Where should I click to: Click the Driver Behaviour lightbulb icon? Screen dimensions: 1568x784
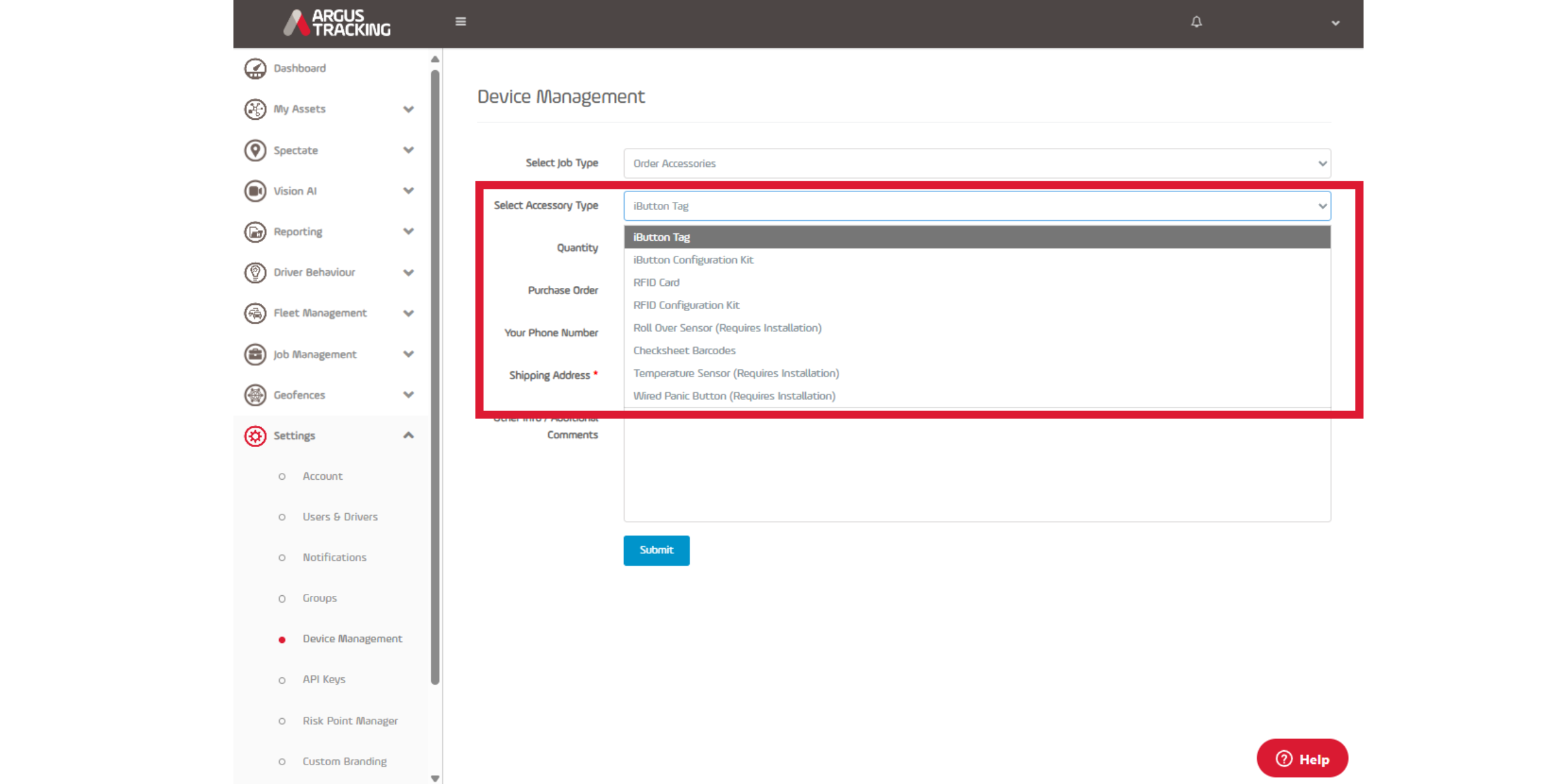255,273
